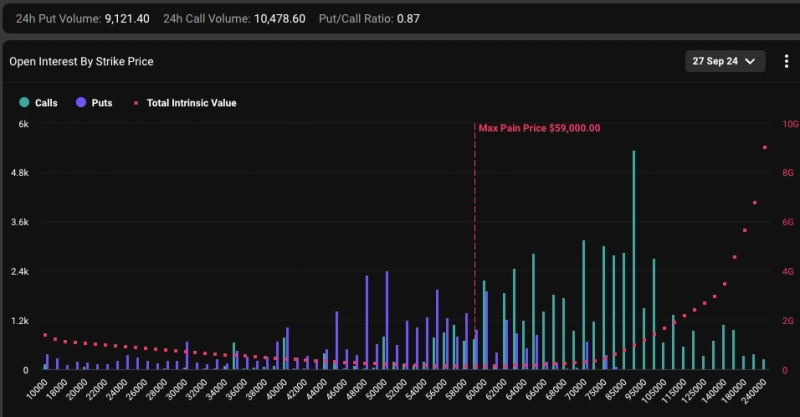
Task: Select the tallest teal call bar
Action: [633, 260]
